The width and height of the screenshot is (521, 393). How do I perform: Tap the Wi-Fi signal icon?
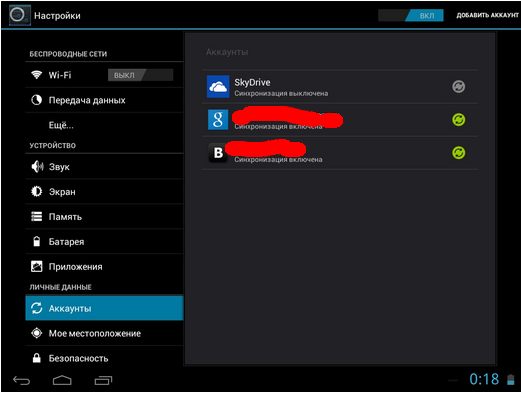(x=36, y=75)
